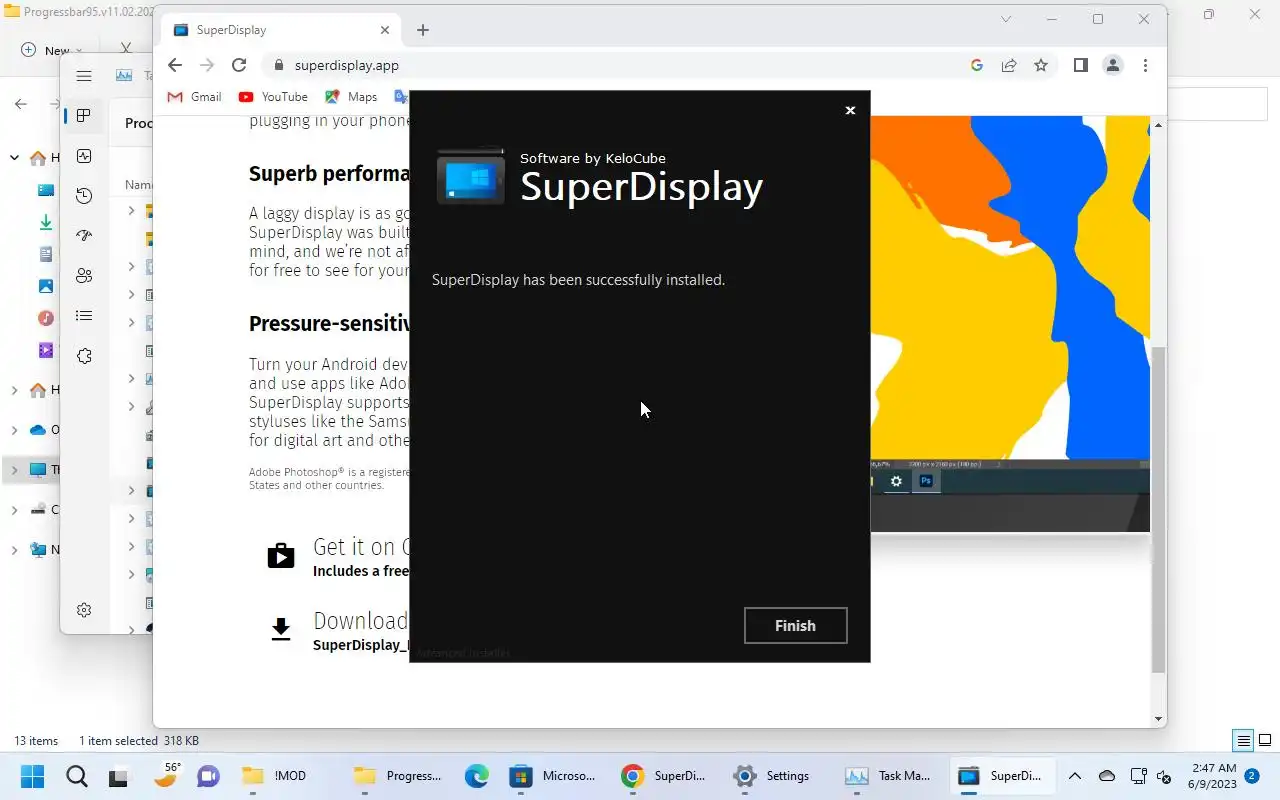Open volume control in system tray
This screenshot has height=800, width=1280.
pos(1164,776)
